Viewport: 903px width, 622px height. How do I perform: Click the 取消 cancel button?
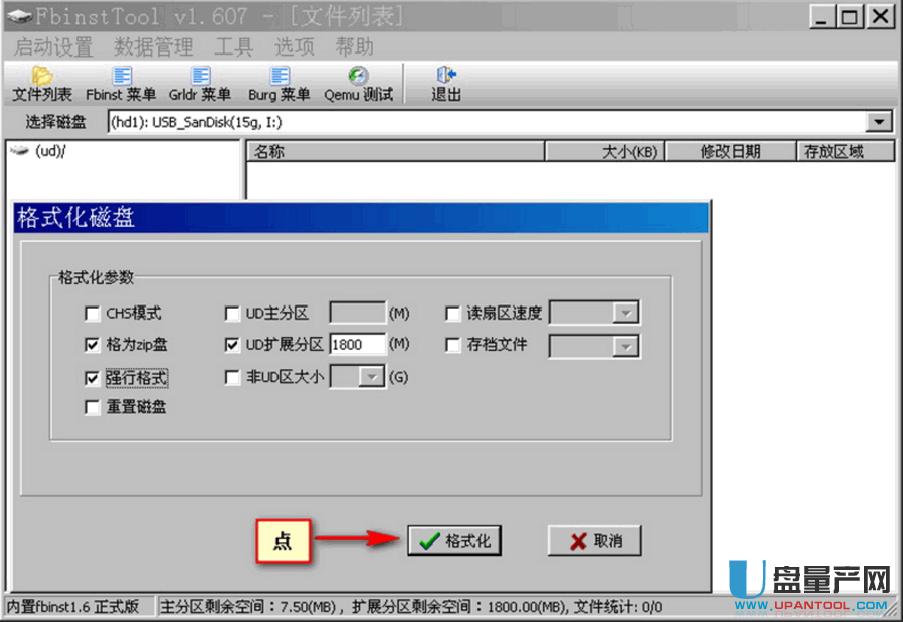[x=594, y=541]
